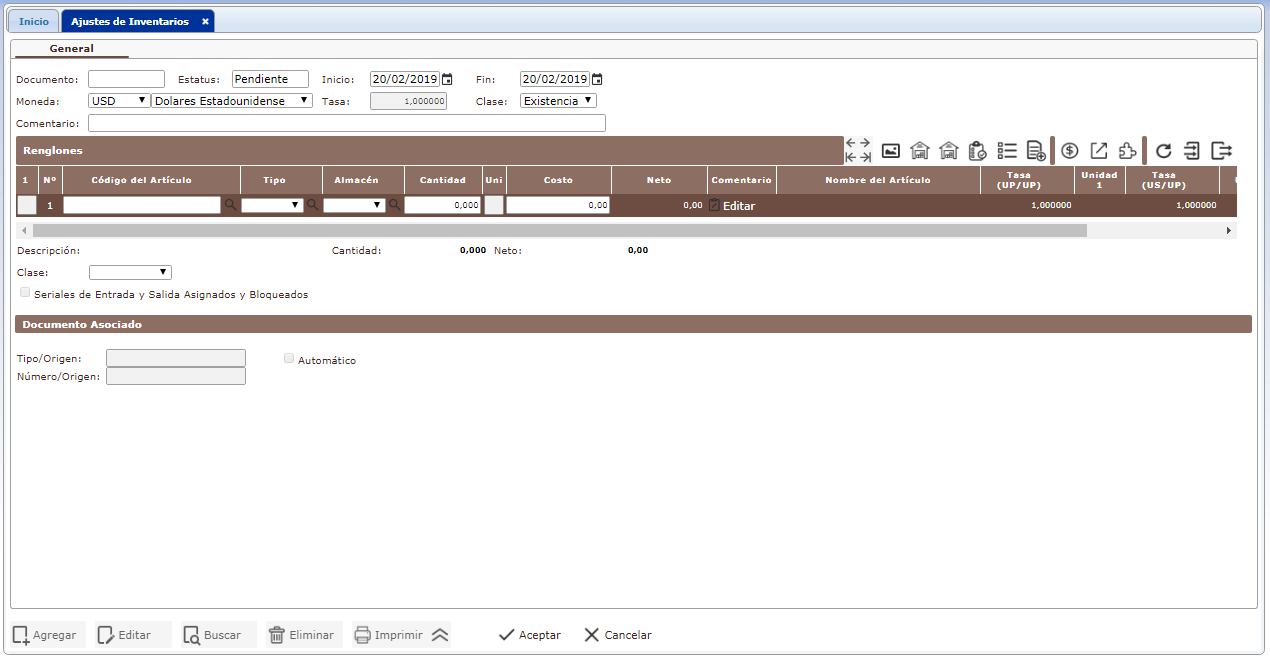Switch to the Inicio tab
1270x659 pixels.
click(34, 21)
